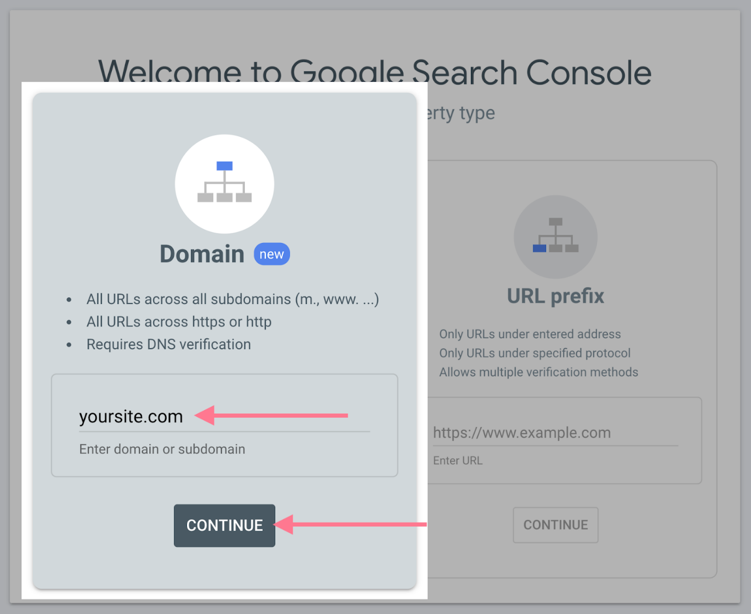Click 'Only URLs under specified protocol' text
The width and height of the screenshot is (752, 614).
point(535,353)
